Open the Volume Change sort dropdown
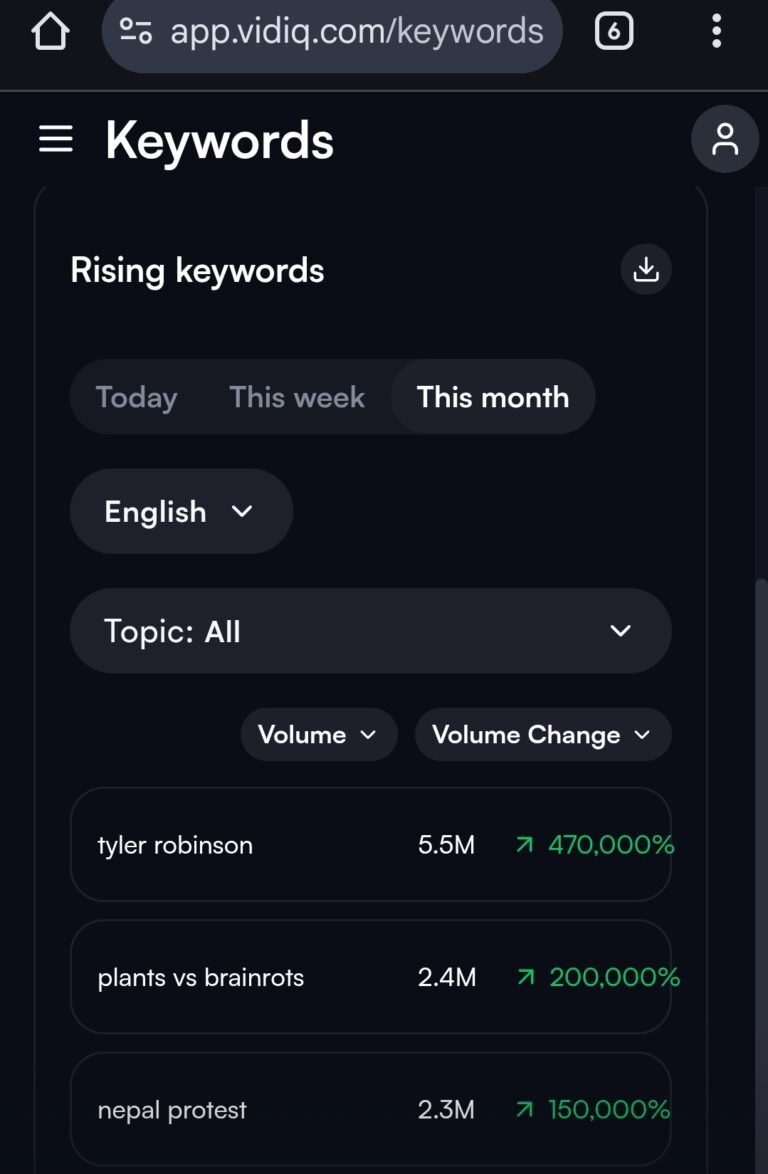 click(x=542, y=735)
